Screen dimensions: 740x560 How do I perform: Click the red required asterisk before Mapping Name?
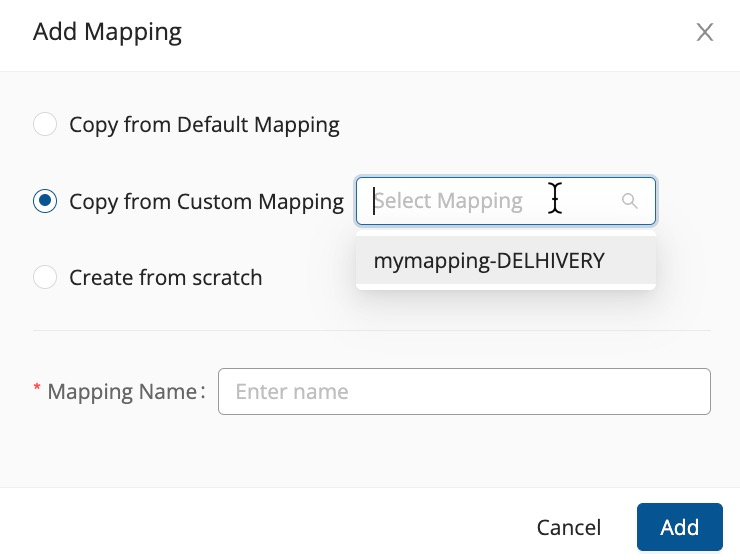pyautogui.click(x=37, y=390)
